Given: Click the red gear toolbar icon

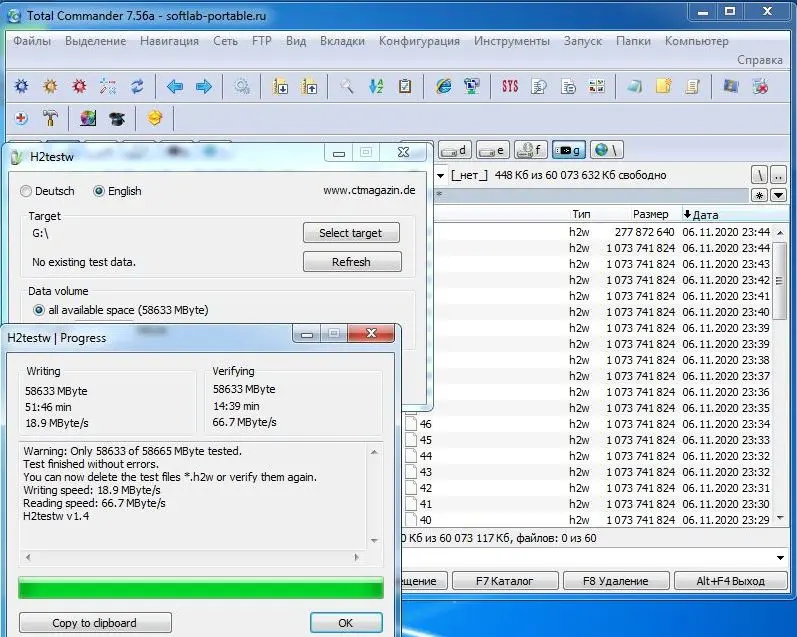Looking at the screenshot, I should [x=79, y=86].
